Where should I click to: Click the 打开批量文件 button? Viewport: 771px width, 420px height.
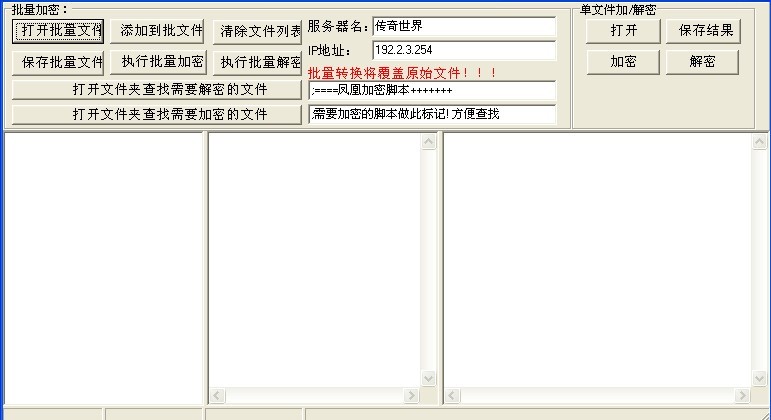(x=60, y=31)
